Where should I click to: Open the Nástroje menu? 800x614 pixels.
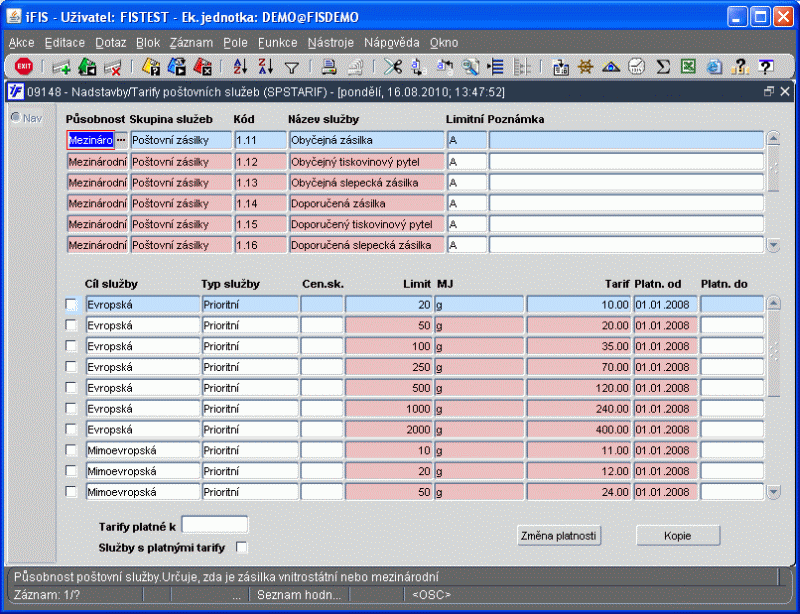click(x=330, y=43)
